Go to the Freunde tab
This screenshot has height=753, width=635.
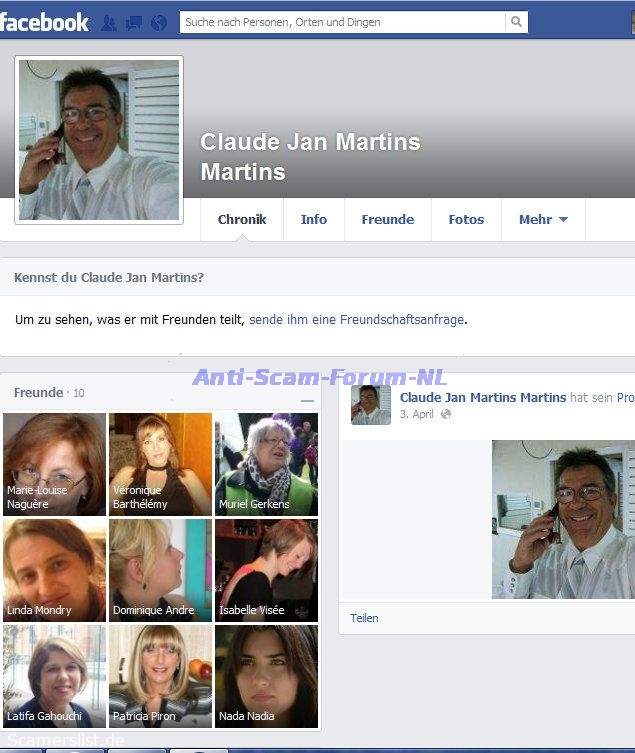click(387, 220)
